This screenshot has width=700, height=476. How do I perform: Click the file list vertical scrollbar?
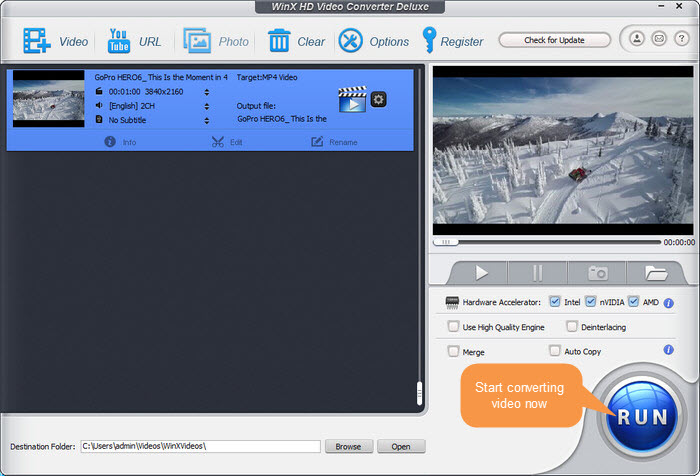(x=419, y=393)
